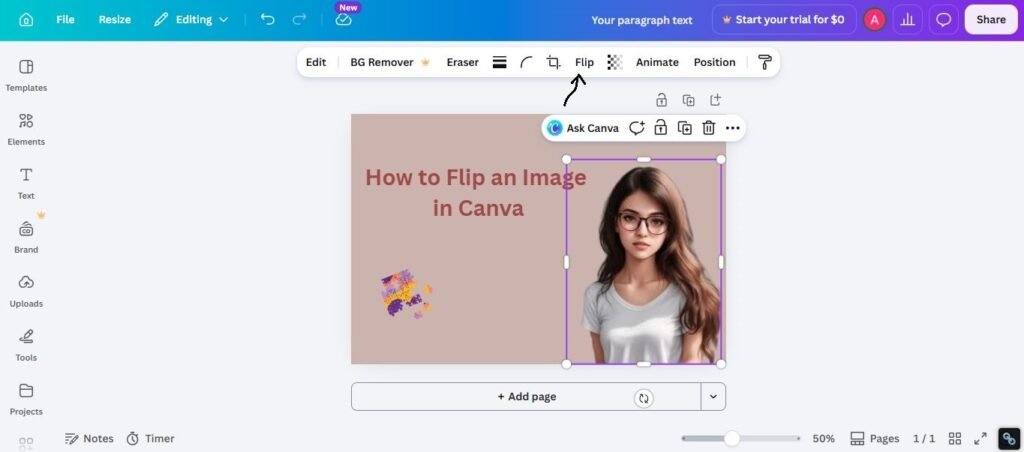Open the corner rounding icon

tap(526, 62)
